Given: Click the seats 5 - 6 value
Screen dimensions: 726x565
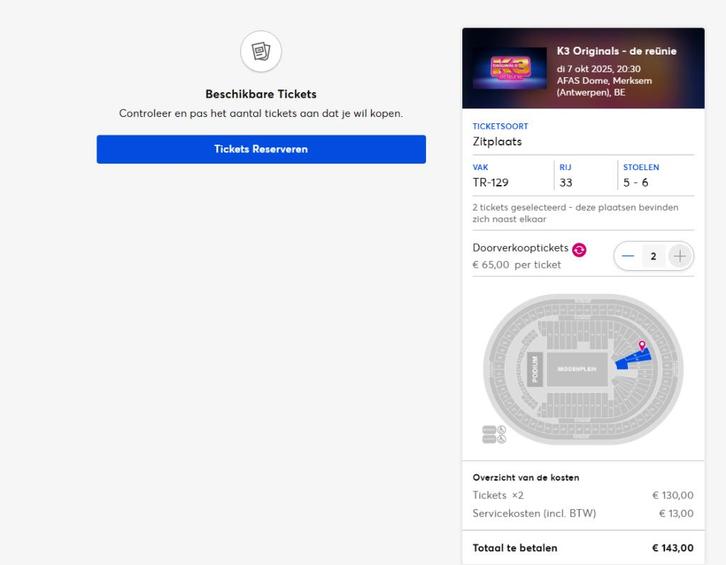Looking at the screenshot, I should (636, 183).
